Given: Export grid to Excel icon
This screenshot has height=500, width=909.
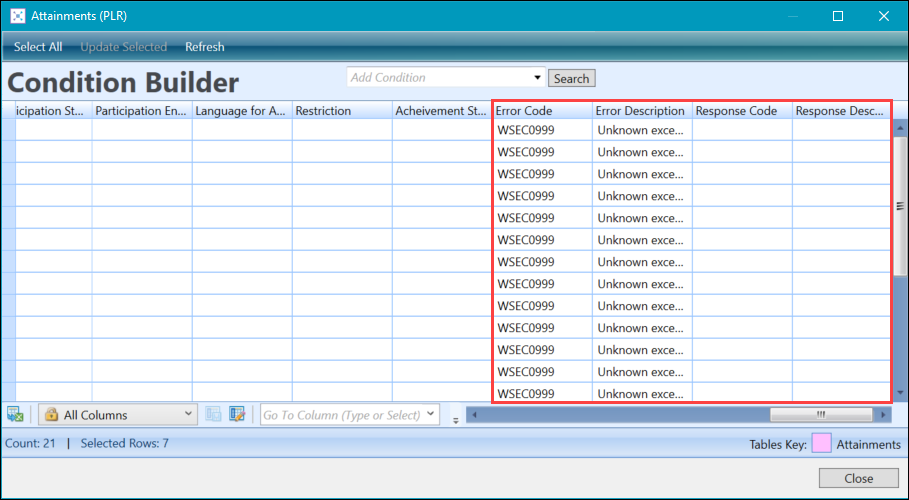Looking at the screenshot, I should 15,414.
